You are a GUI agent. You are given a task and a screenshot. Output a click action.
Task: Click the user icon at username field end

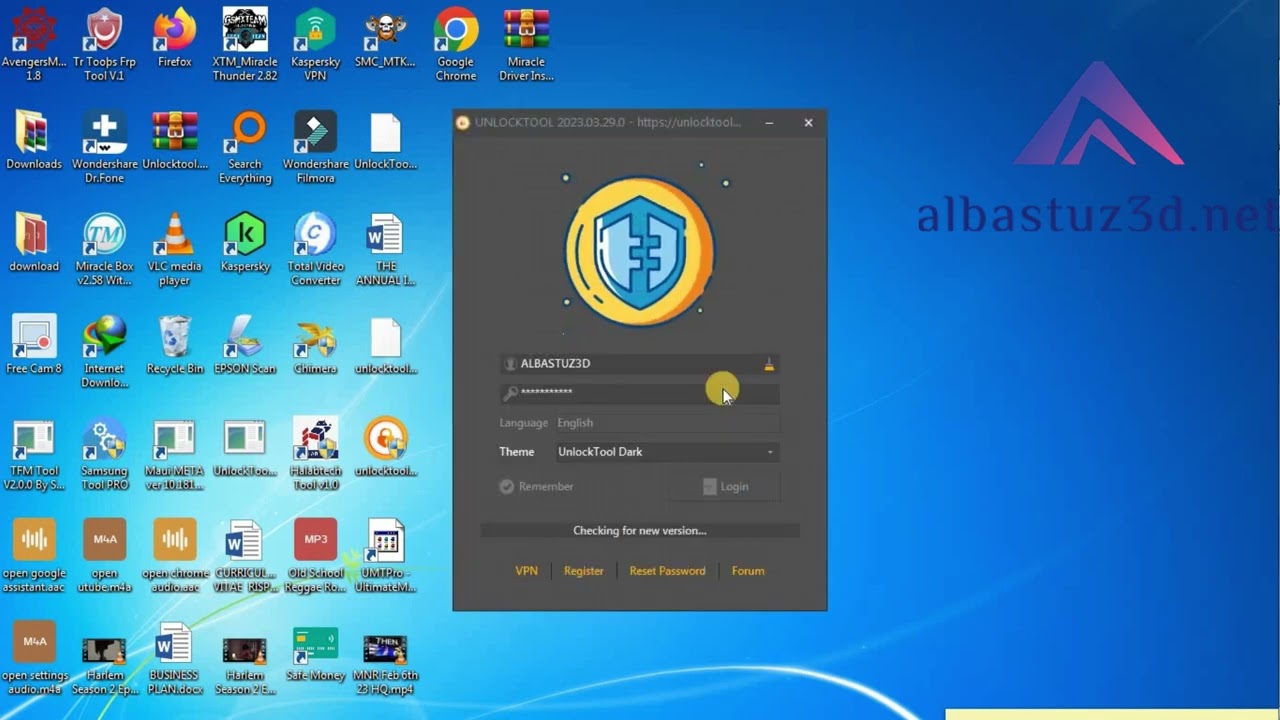pyautogui.click(x=769, y=364)
